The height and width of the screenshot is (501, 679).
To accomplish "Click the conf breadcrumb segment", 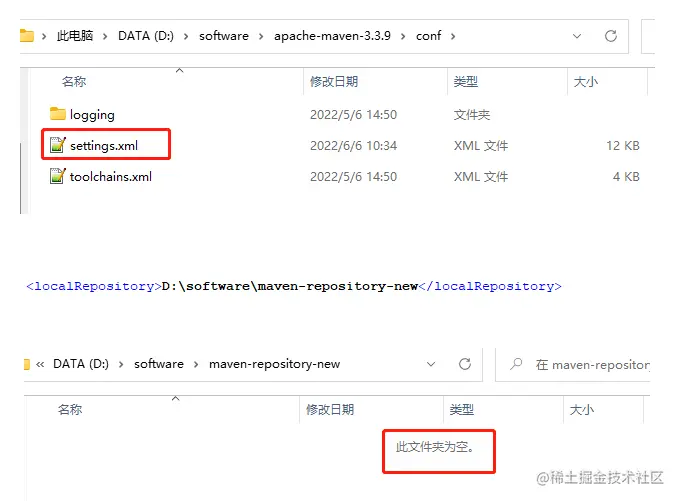I will click(428, 36).
